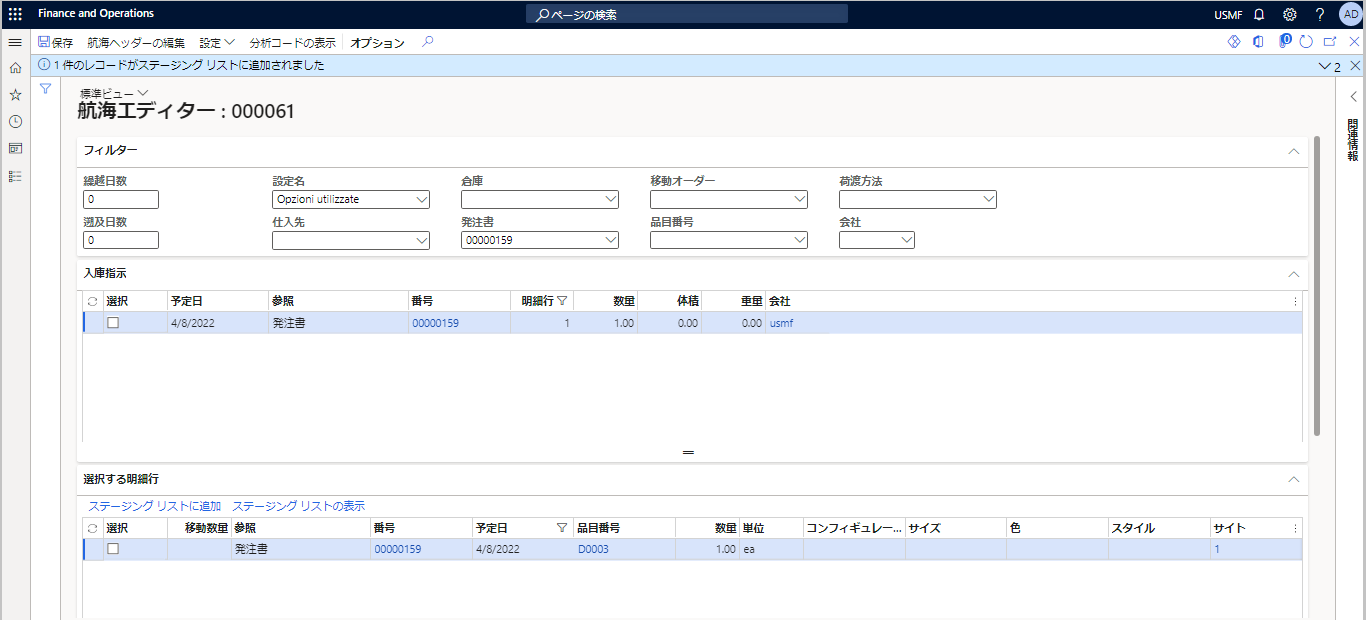Check the 選択 box for item D0003
The width and height of the screenshot is (1366, 620).
(113, 549)
